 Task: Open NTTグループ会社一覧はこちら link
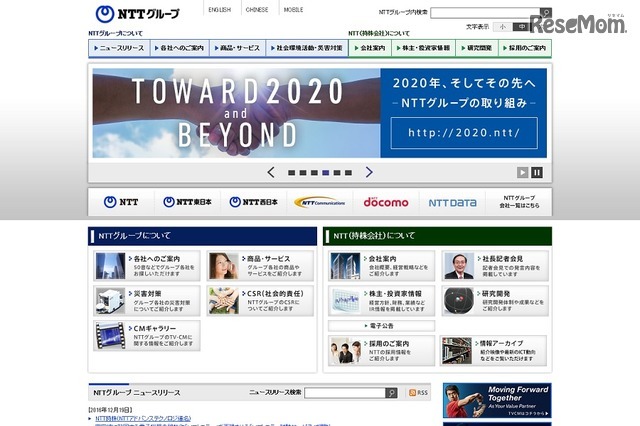[x=519, y=202]
